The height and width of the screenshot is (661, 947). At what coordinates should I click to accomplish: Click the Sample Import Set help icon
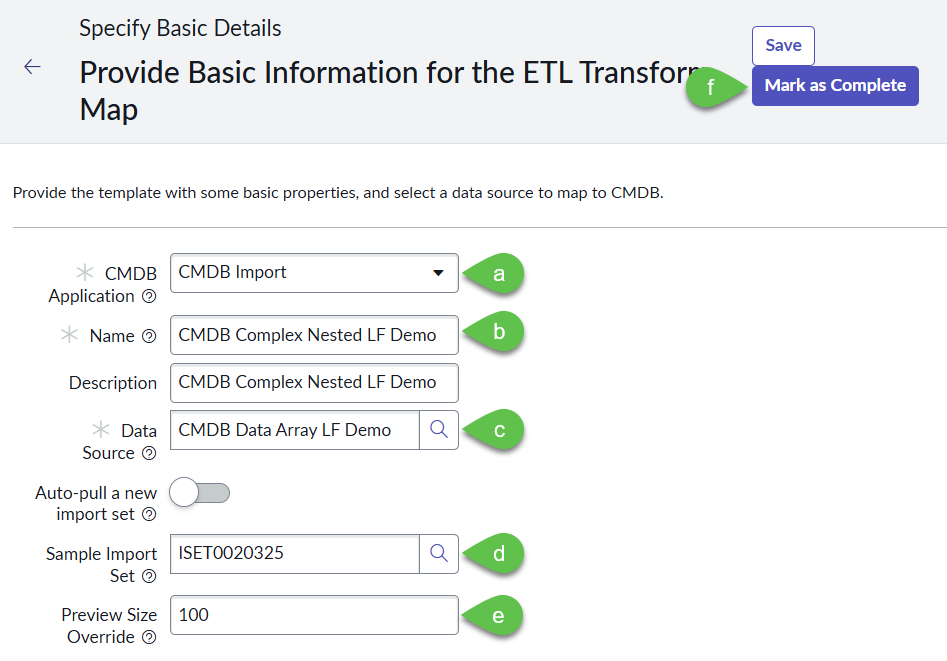click(x=149, y=577)
